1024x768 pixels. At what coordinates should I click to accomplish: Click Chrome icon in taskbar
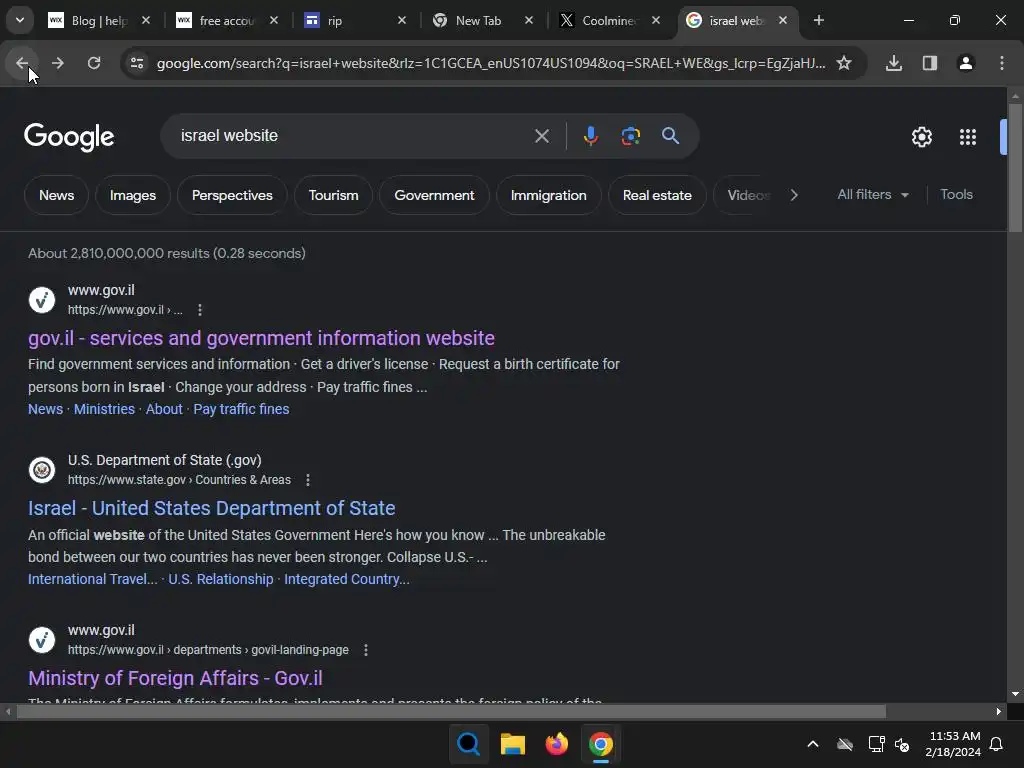[601, 744]
